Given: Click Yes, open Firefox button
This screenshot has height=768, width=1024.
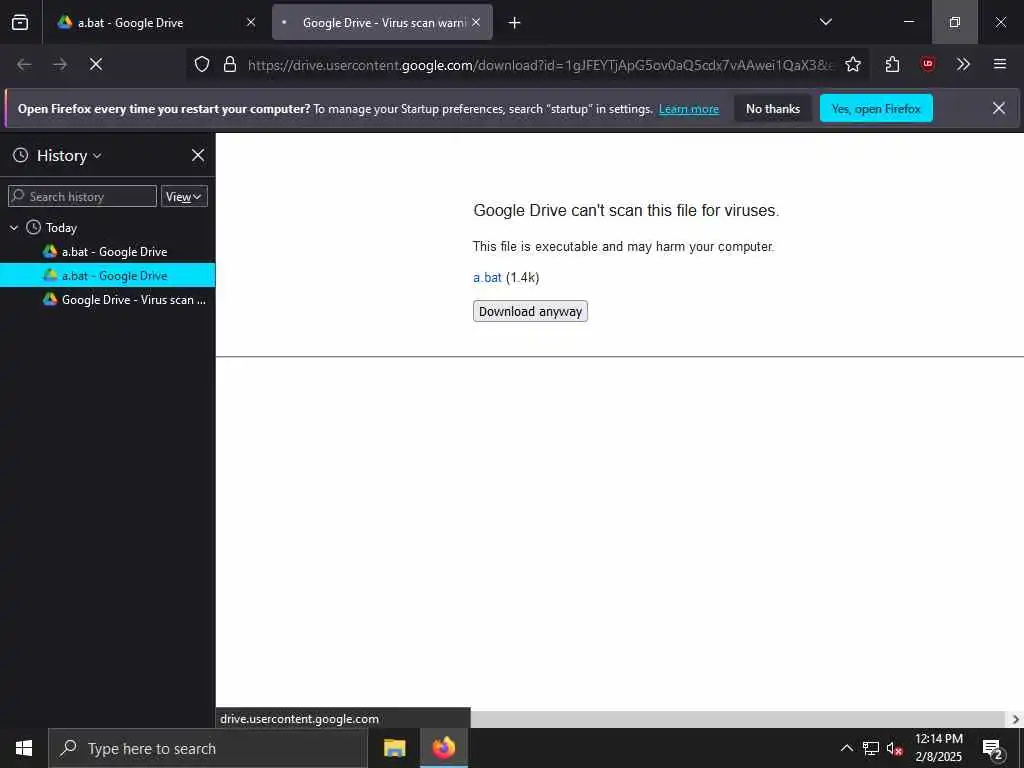Looking at the screenshot, I should pos(876,108).
